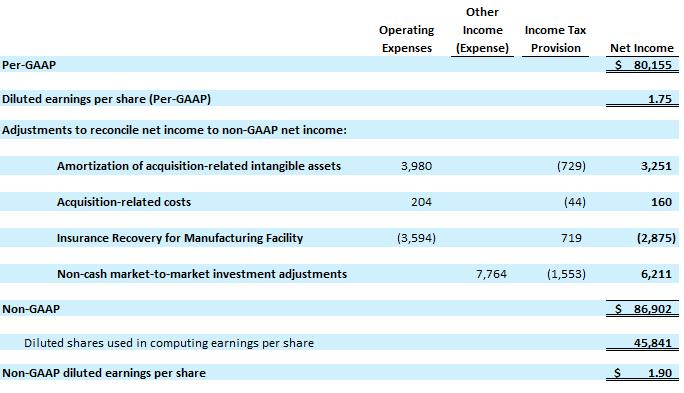684x393 pixels.
Task: Click the investment adjustments value 7,764
Action: pyautogui.click(x=491, y=274)
